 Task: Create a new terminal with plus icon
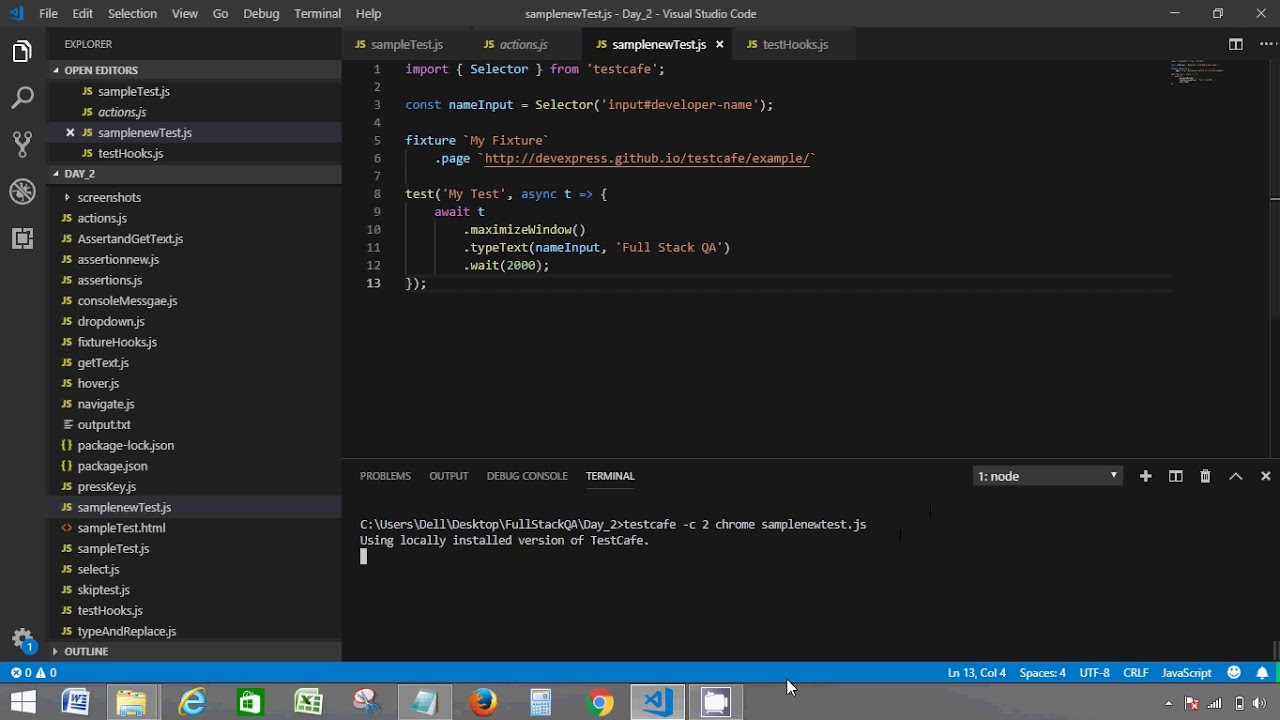[x=1146, y=476]
